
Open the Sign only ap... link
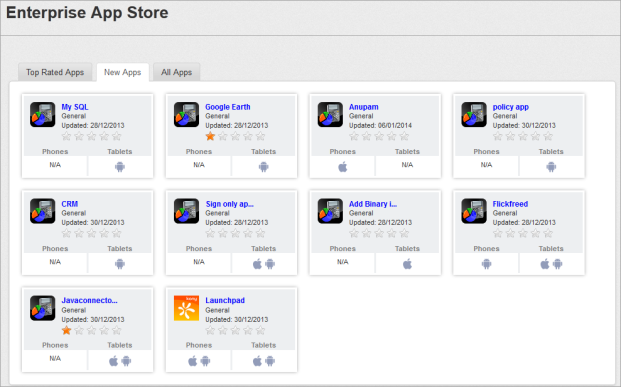(230, 204)
